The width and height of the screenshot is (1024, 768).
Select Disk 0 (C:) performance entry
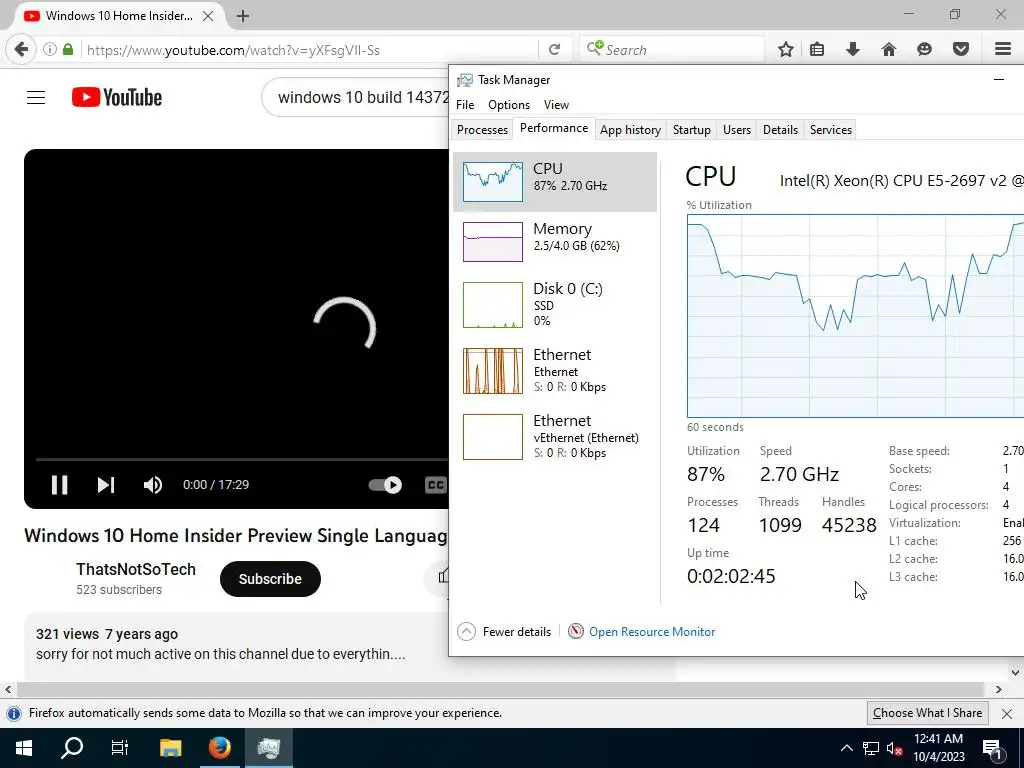coord(555,304)
